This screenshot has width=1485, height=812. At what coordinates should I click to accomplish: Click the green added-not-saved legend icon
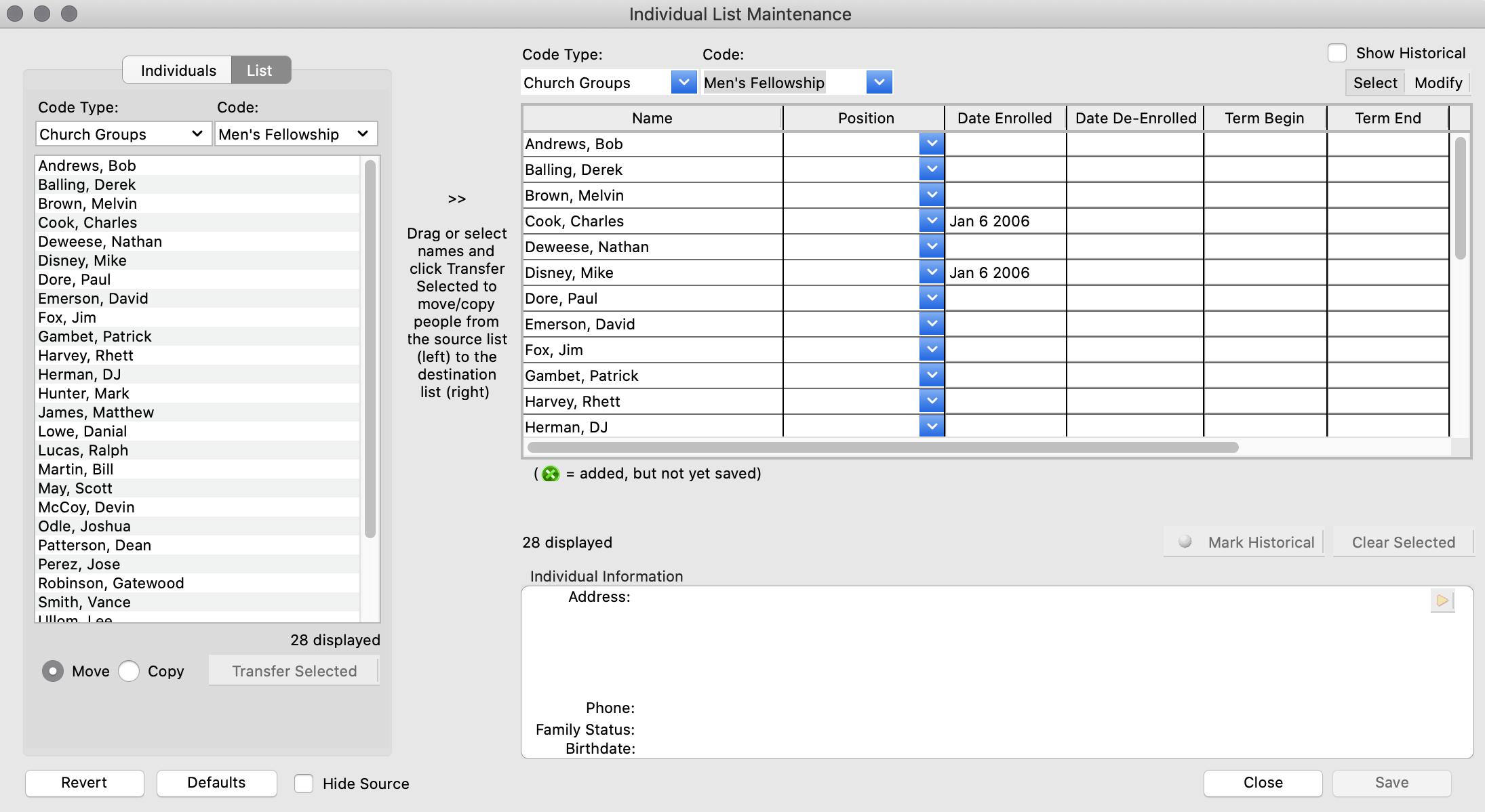551,474
